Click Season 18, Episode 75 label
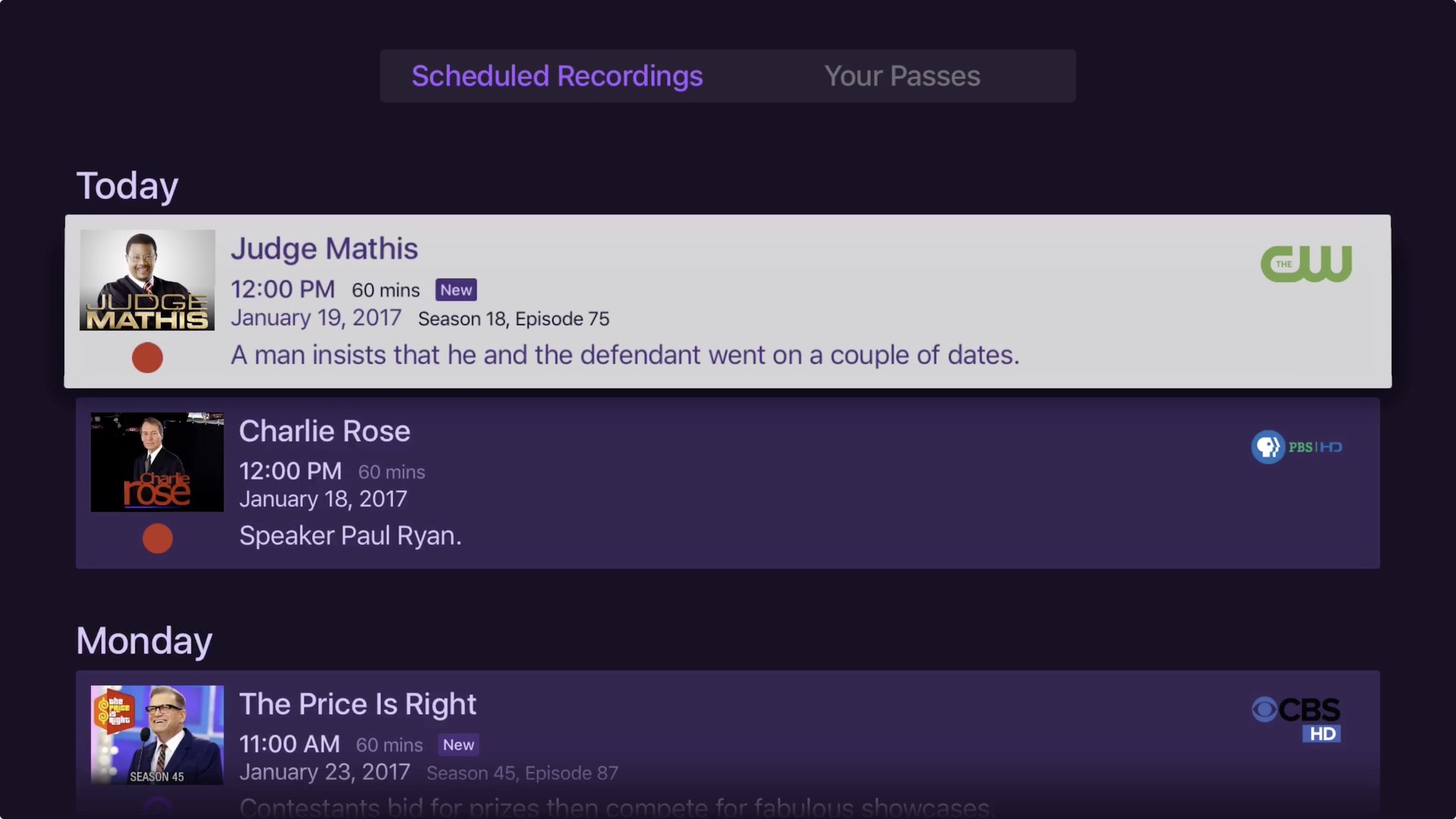The height and width of the screenshot is (819, 1456). pos(513,318)
